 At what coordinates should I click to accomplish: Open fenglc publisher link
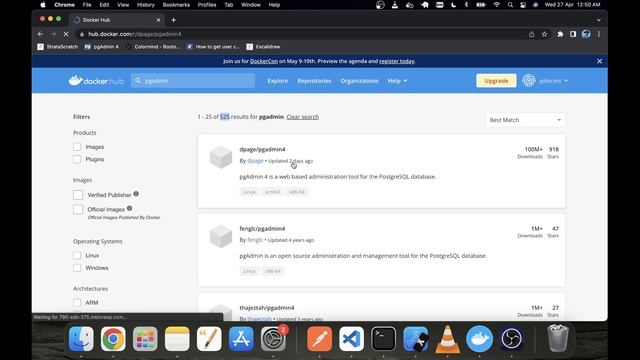[255, 240]
